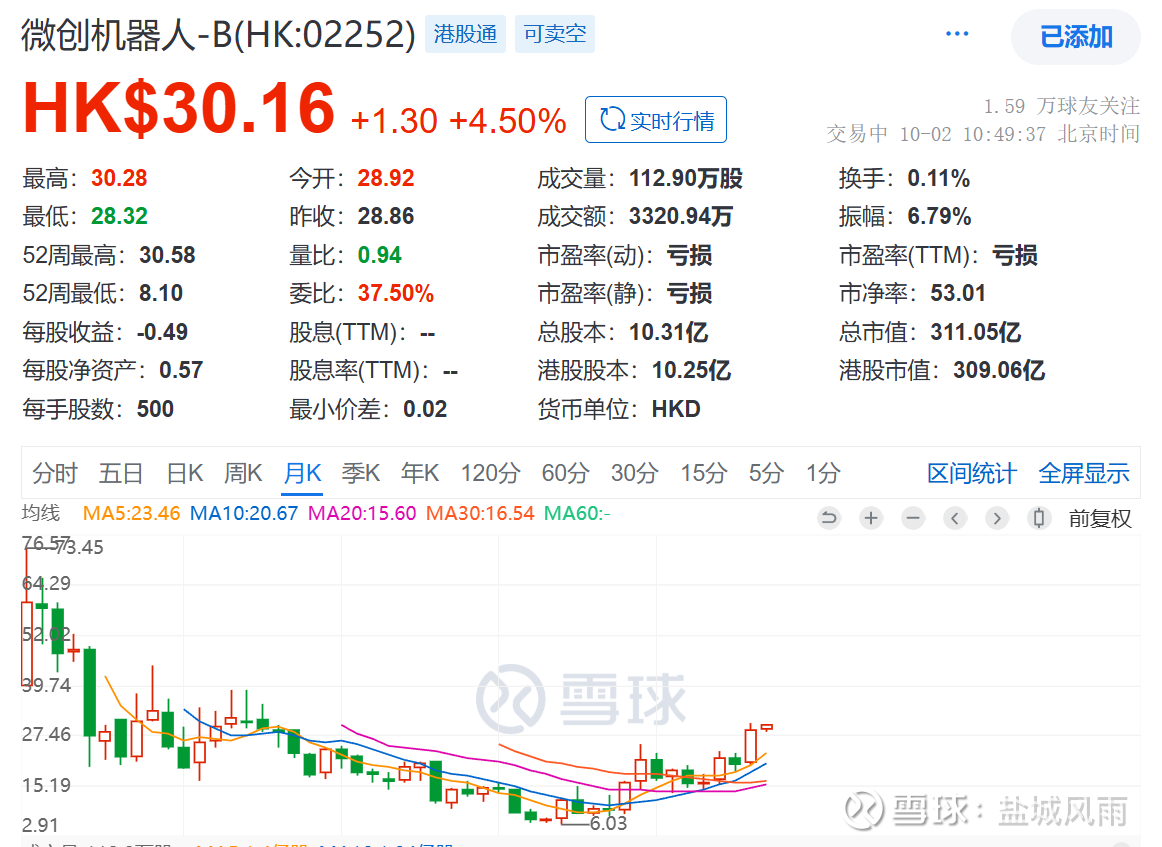1162x847 pixels.
Task: Refresh with the 实时行情 button
Action: point(656,119)
